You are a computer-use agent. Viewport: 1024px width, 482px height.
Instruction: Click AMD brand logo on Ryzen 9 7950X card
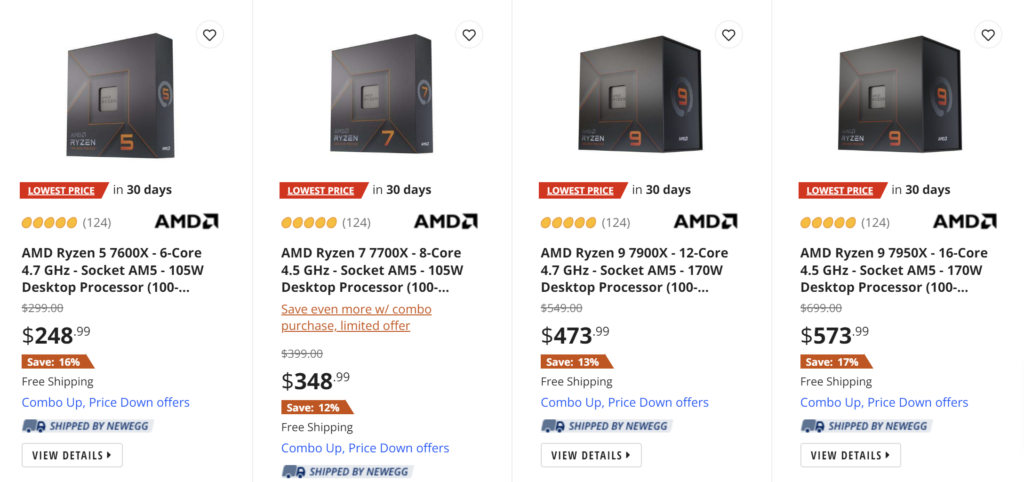(x=965, y=221)
